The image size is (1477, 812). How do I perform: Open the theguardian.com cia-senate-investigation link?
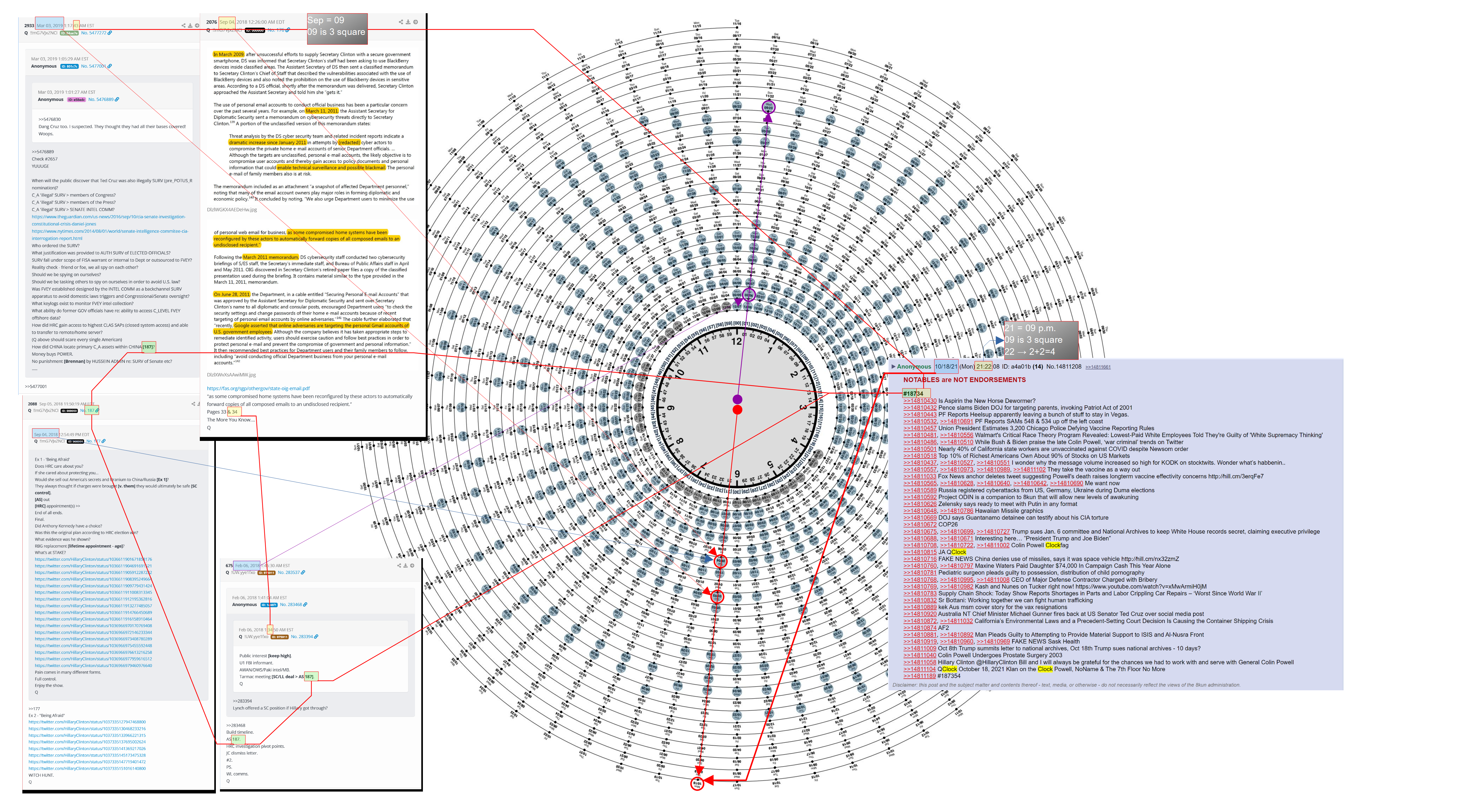pos(108,220)
